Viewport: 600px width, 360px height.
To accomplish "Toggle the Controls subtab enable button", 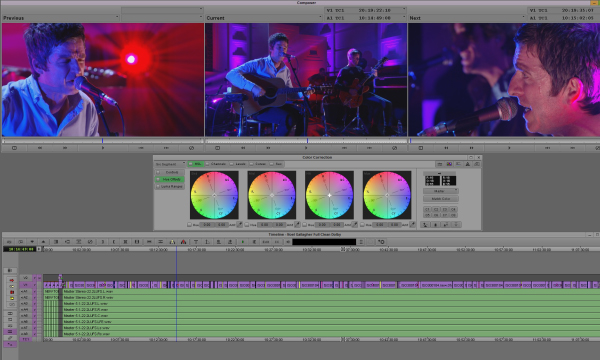I will click(158, 172).
